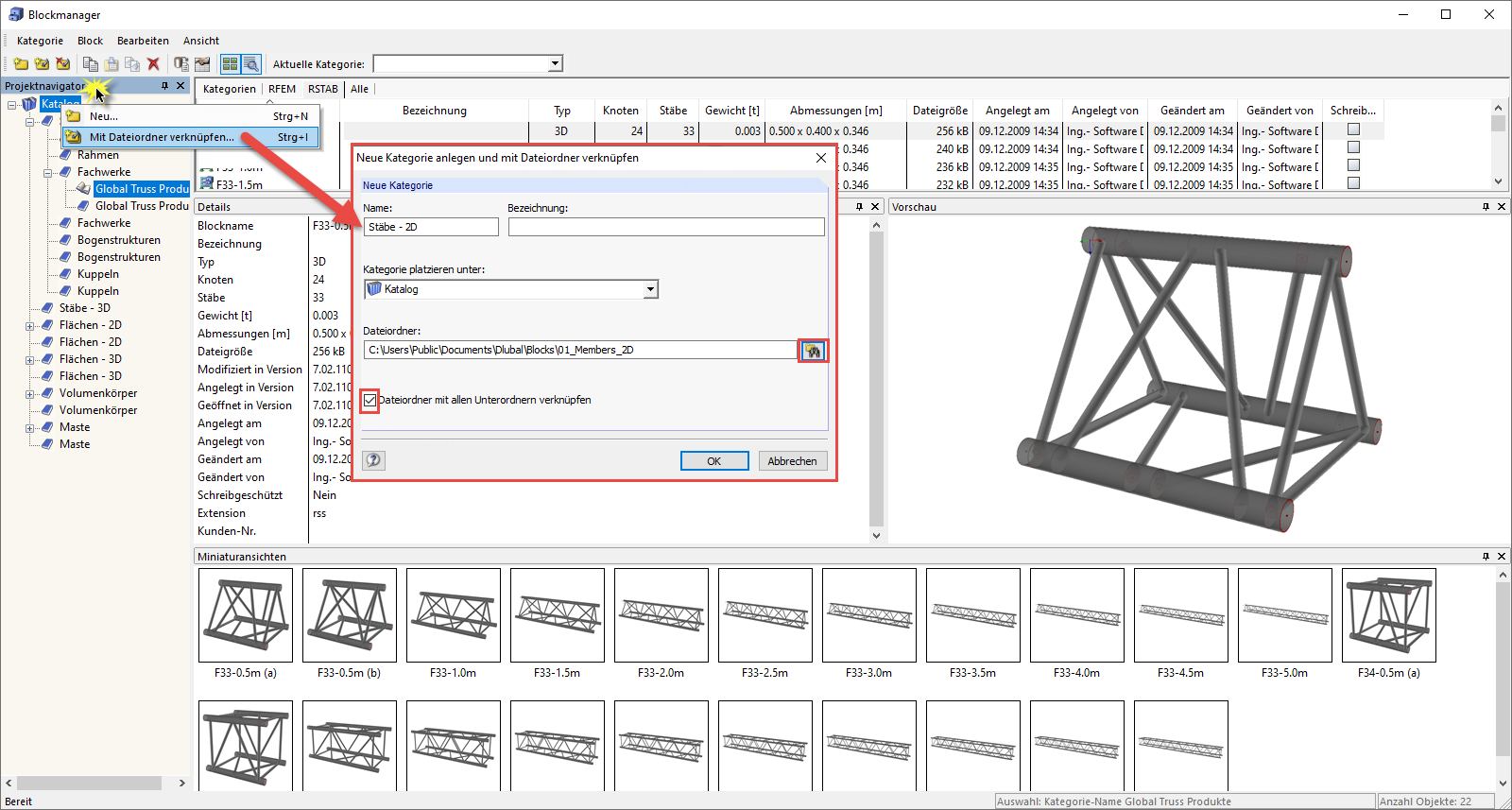Pin the Details panel
Image resolution: width=1512 pixels, height=810 pixels.
tap(859, 206)
